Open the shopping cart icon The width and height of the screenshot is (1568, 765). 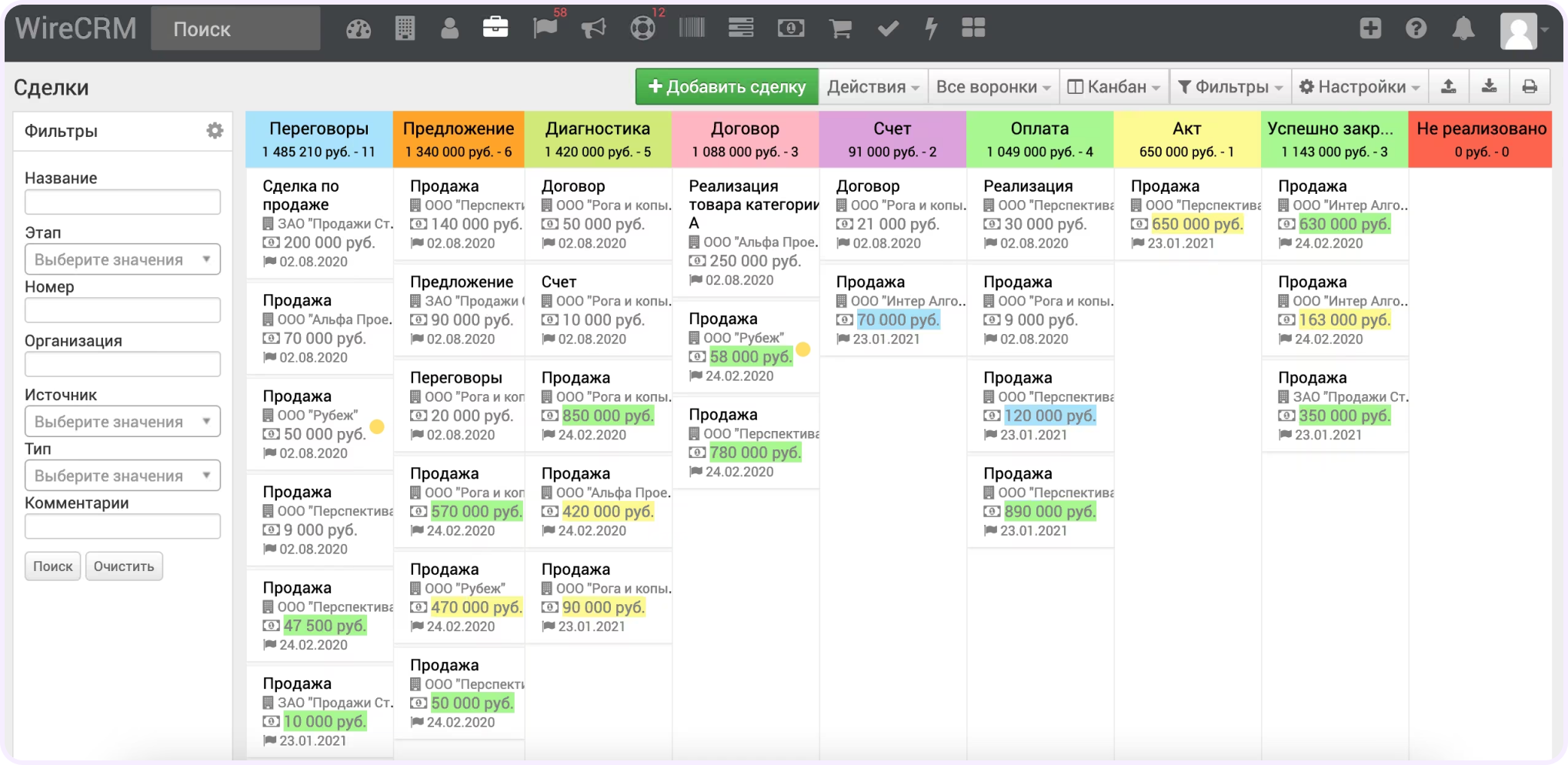[x=840, y=28]
